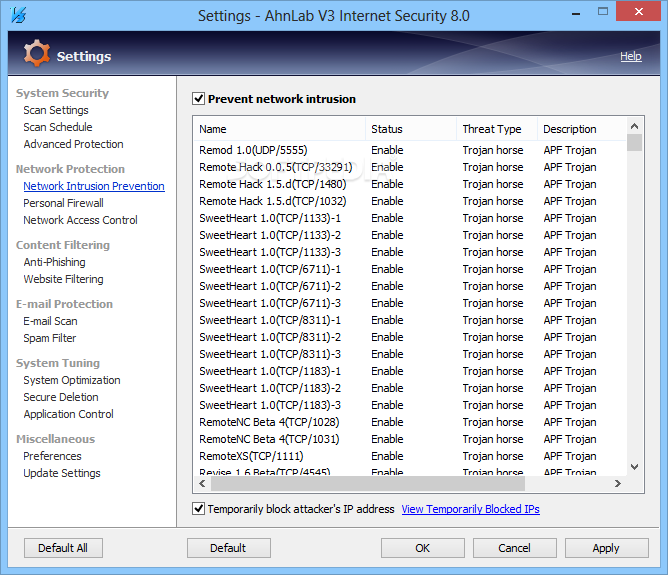
Task: Click the horizontal scrollbar thumb
Action: [368, 483]
